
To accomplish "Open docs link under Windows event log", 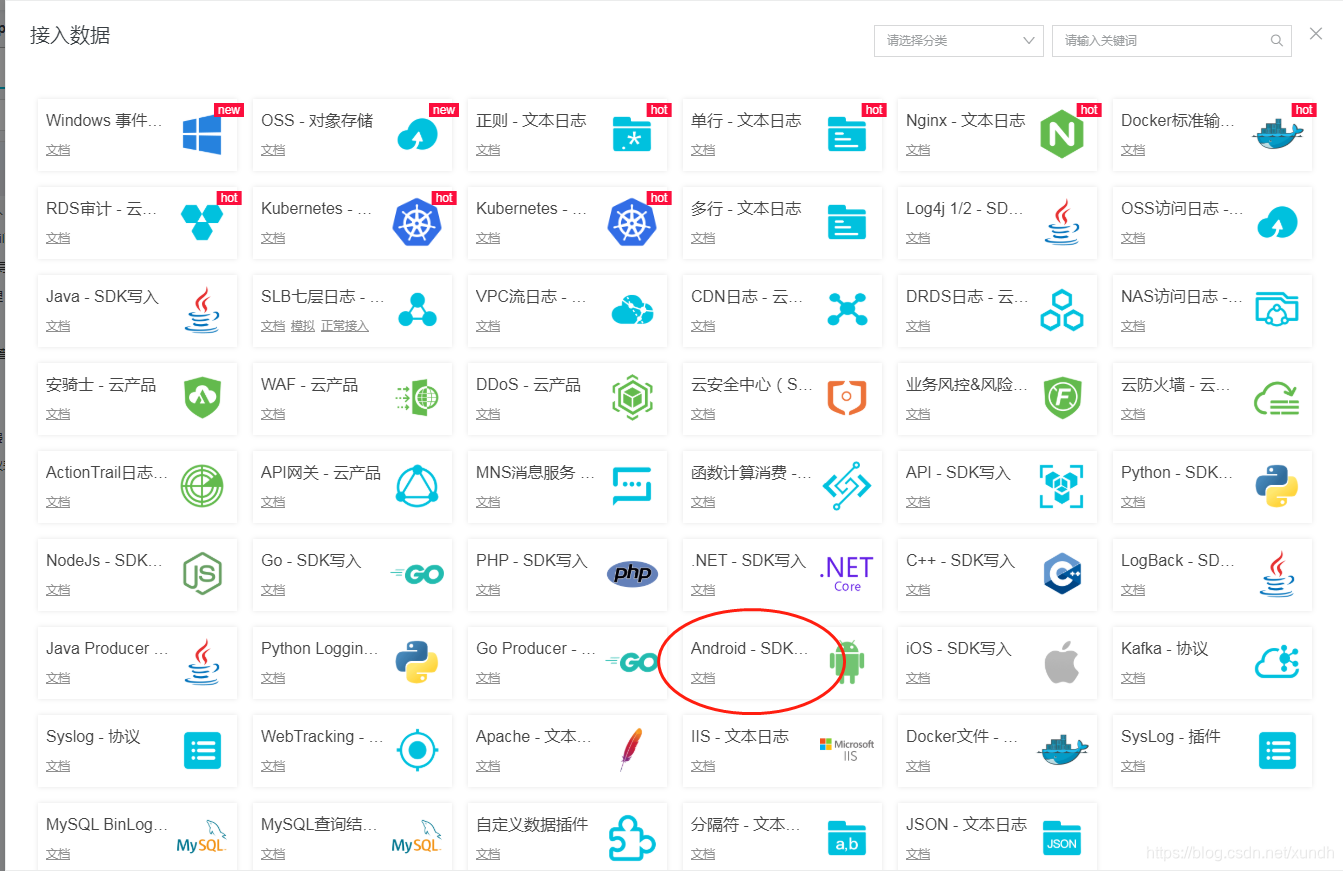I will 58,150.
